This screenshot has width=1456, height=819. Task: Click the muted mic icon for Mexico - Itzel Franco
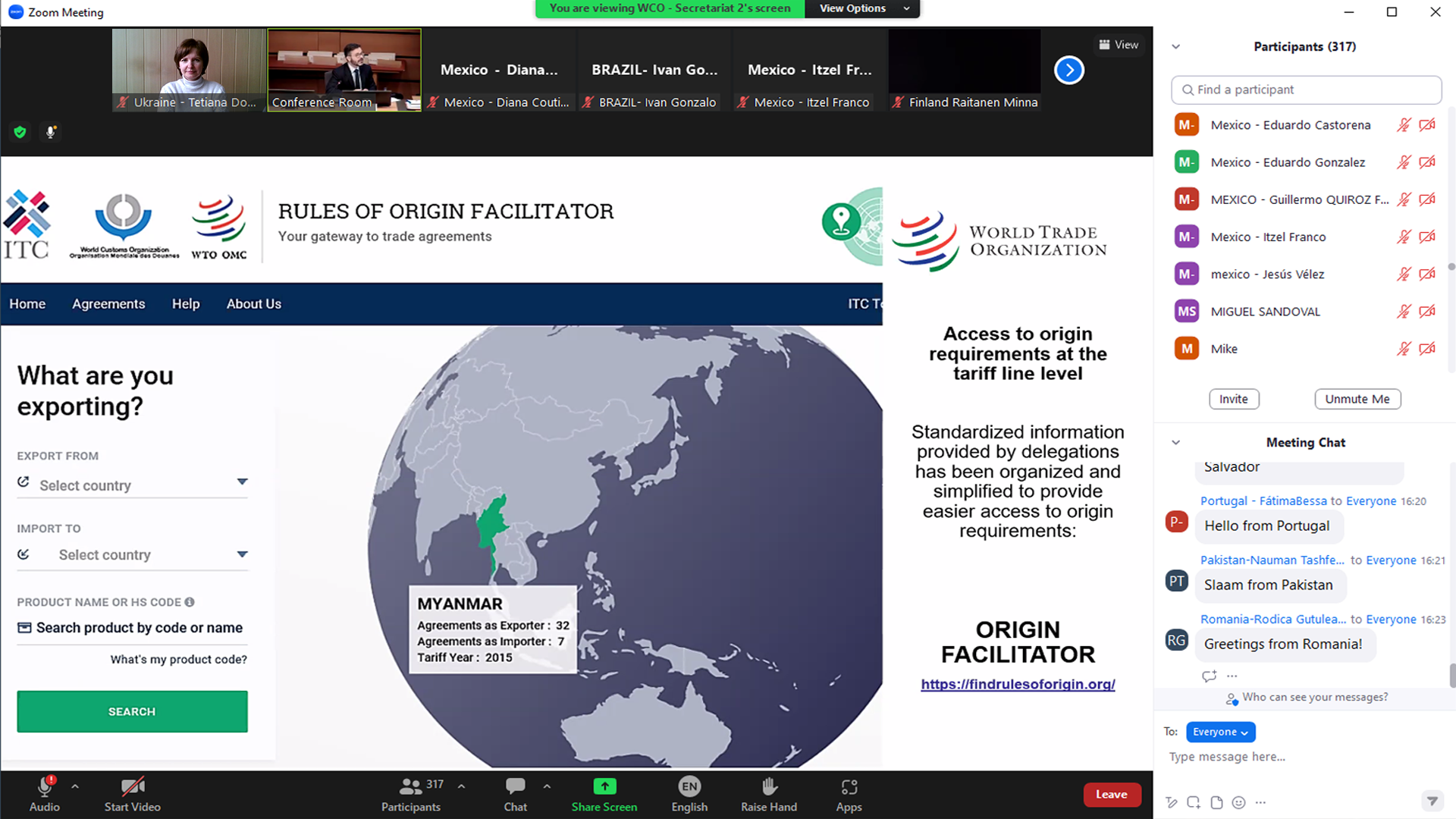(x=1404, y=237)
